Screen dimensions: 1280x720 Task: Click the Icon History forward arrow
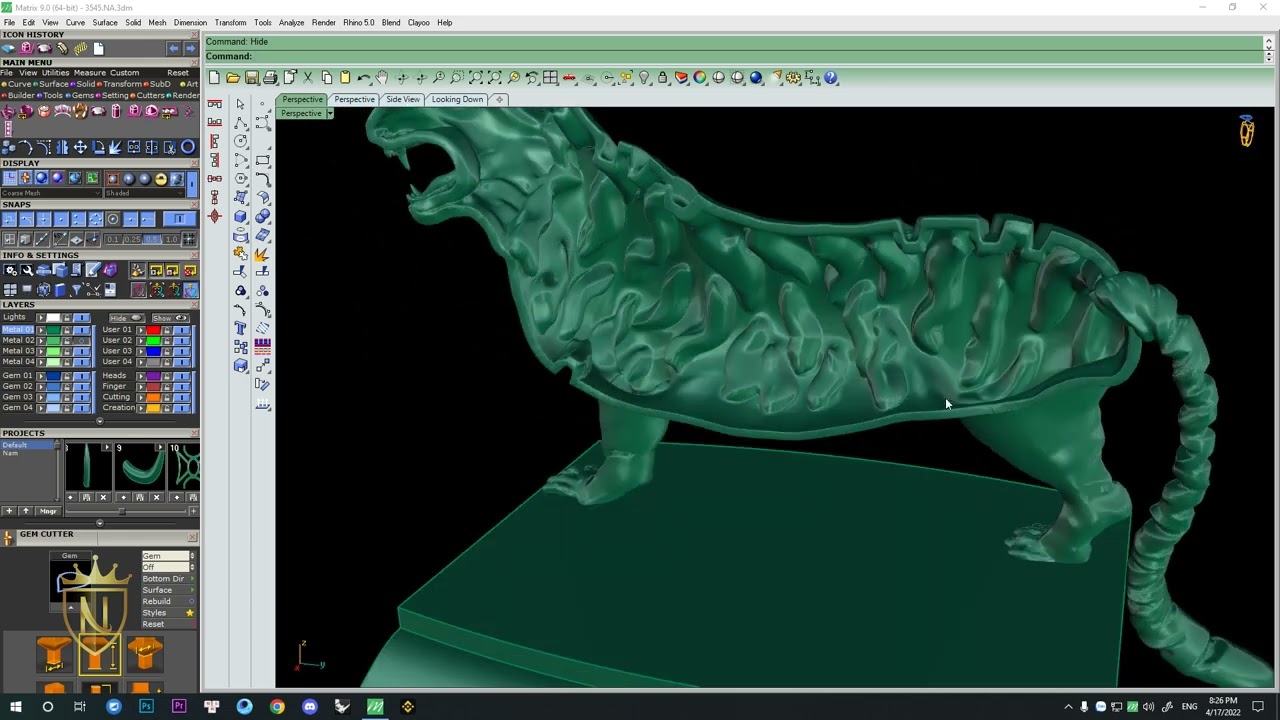coord(191,48)
